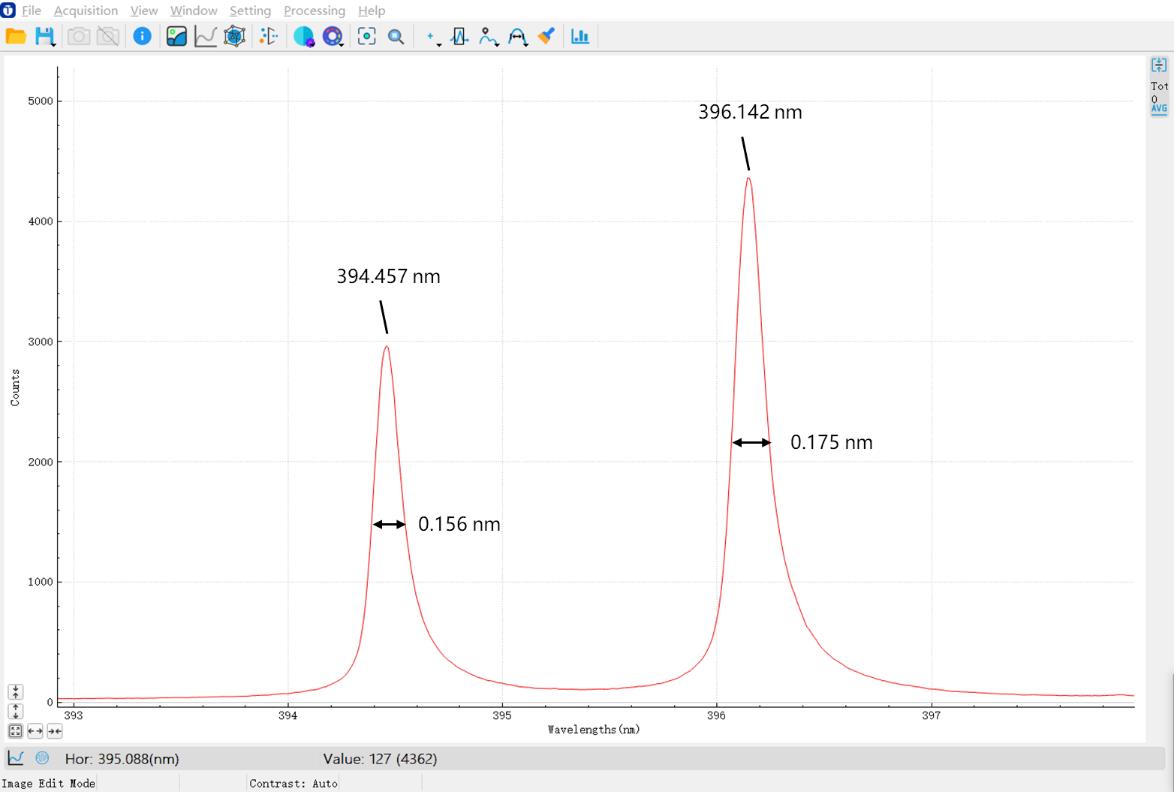Click the 394.457 nm peak on the spectrum

[x=386, y=347]
